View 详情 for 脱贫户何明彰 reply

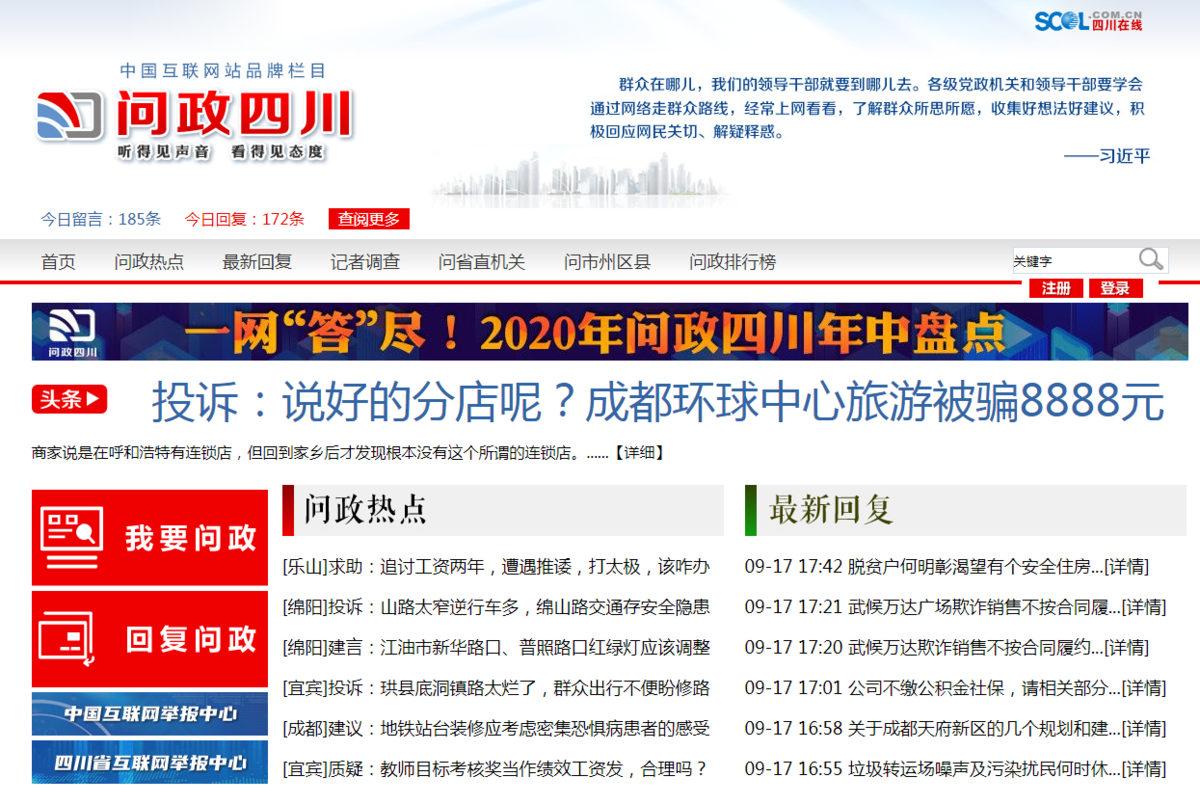tap(1127, 567)
